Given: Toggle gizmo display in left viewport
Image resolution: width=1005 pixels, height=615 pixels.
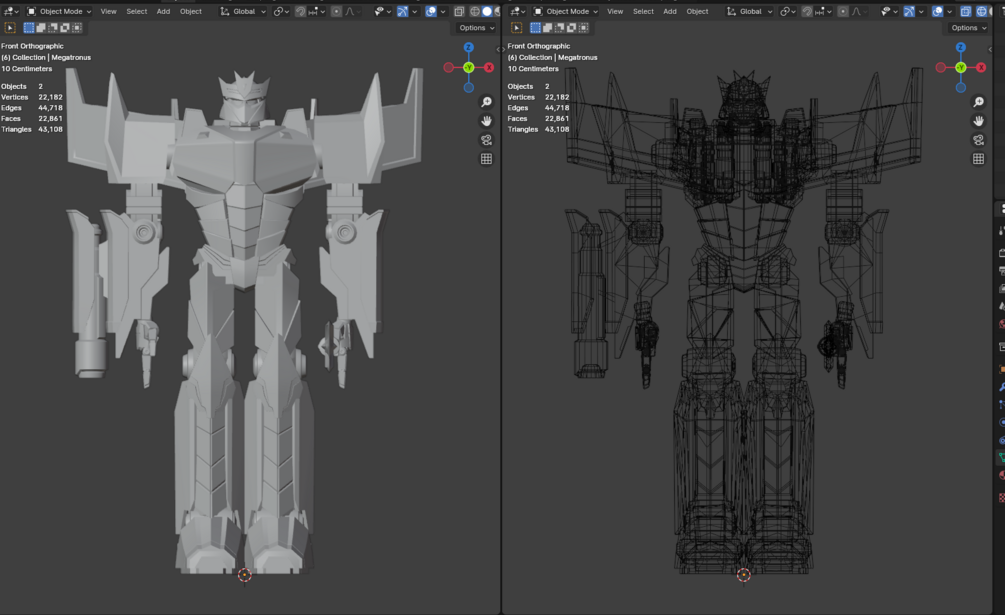Looking at the screenshot, I should click(x=403, y=12).
